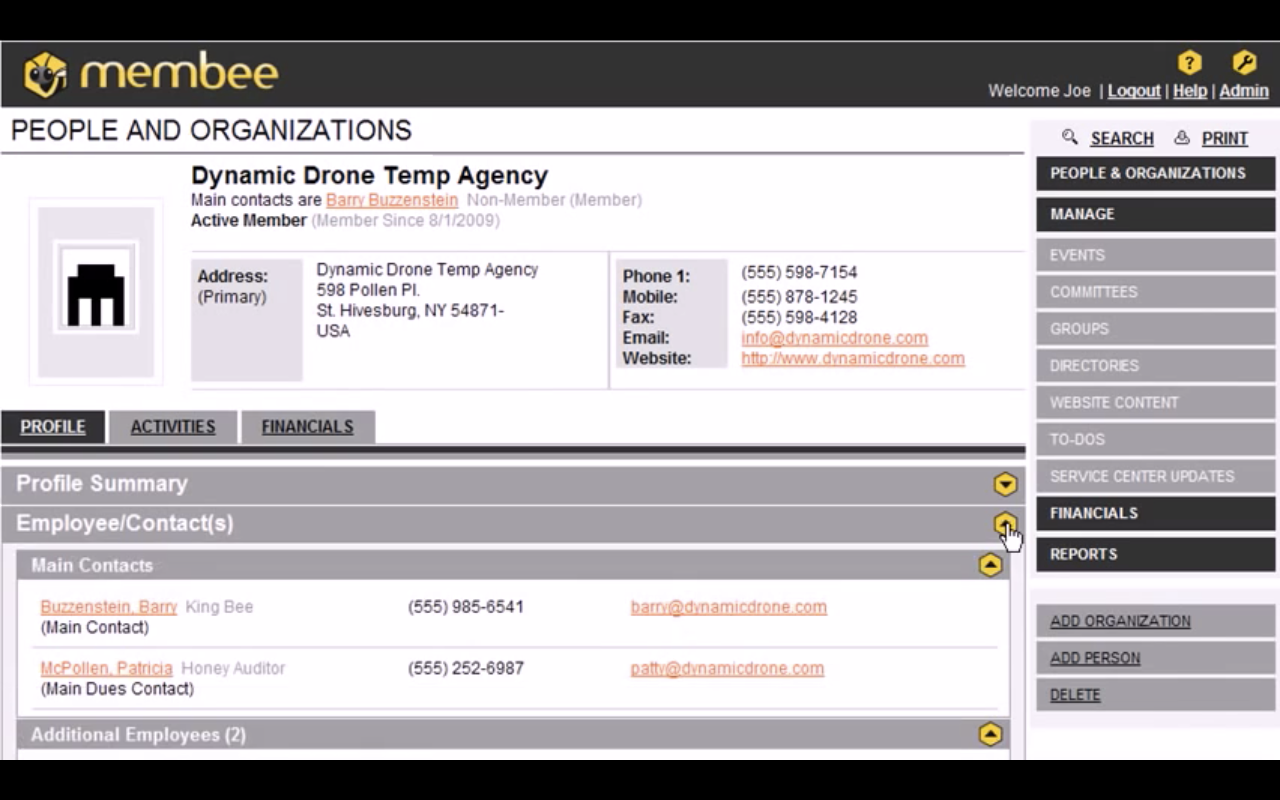Click the ADD ORGANIZATION button
1280x800 pixels.
1156,621
